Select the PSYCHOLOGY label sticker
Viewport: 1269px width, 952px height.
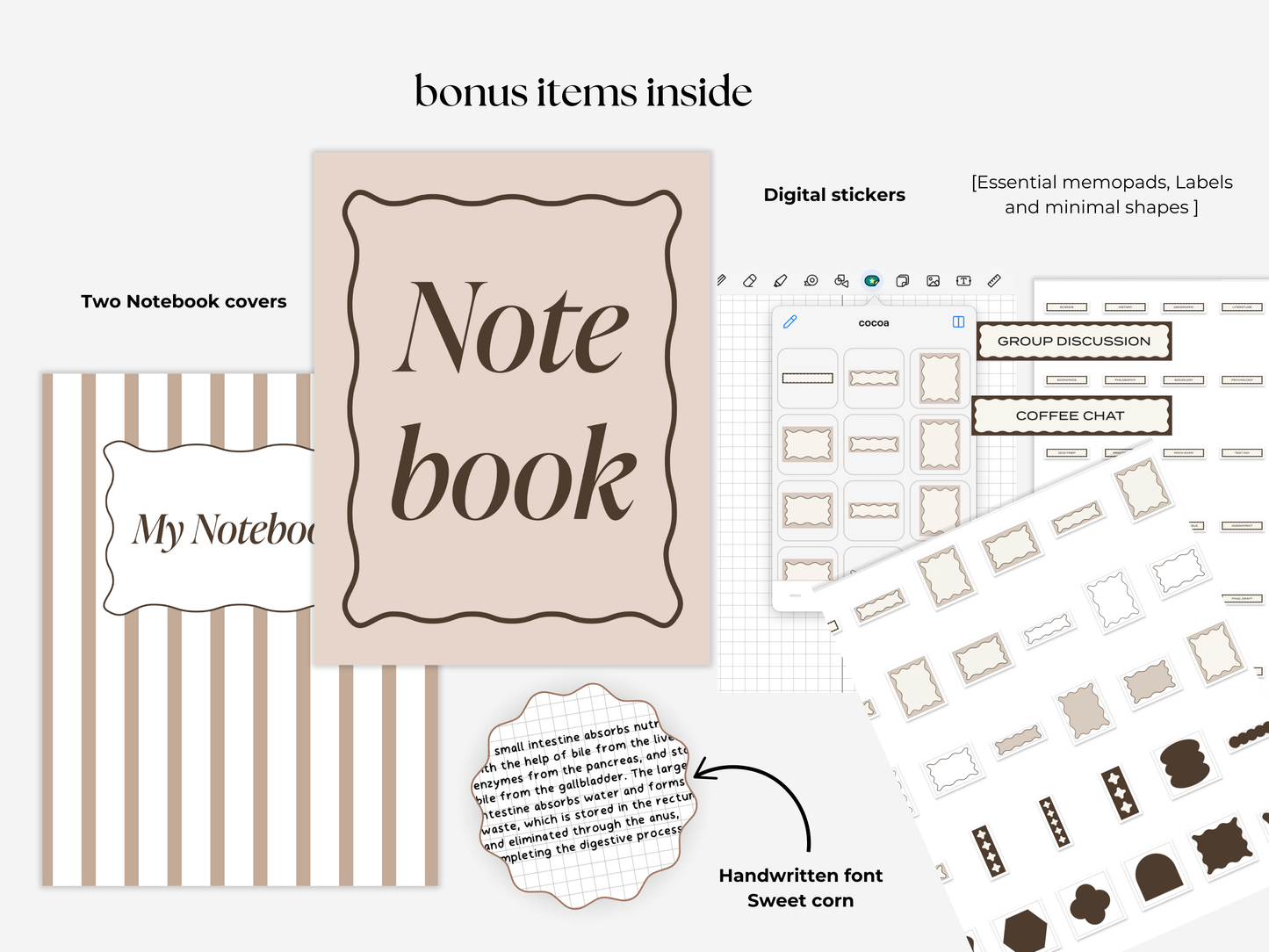tap(1242, 380)
